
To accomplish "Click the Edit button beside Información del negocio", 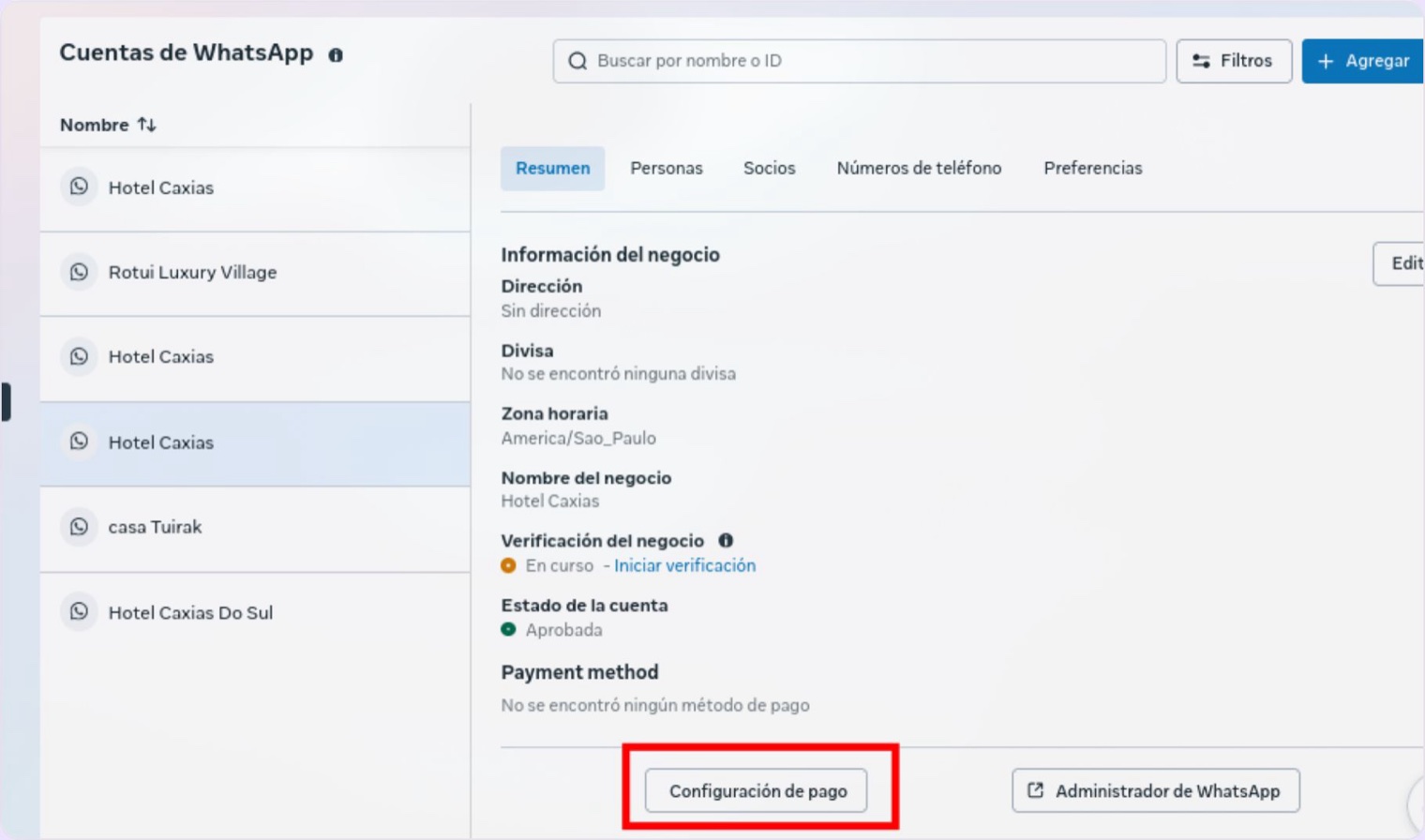I will coord(1399,263).
